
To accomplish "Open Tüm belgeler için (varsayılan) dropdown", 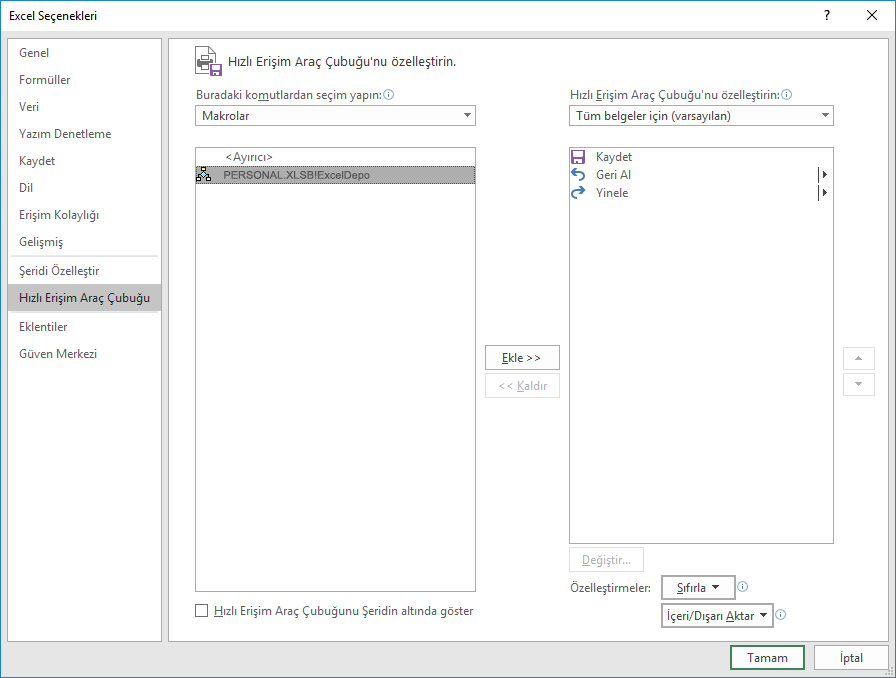I will 701,115.
